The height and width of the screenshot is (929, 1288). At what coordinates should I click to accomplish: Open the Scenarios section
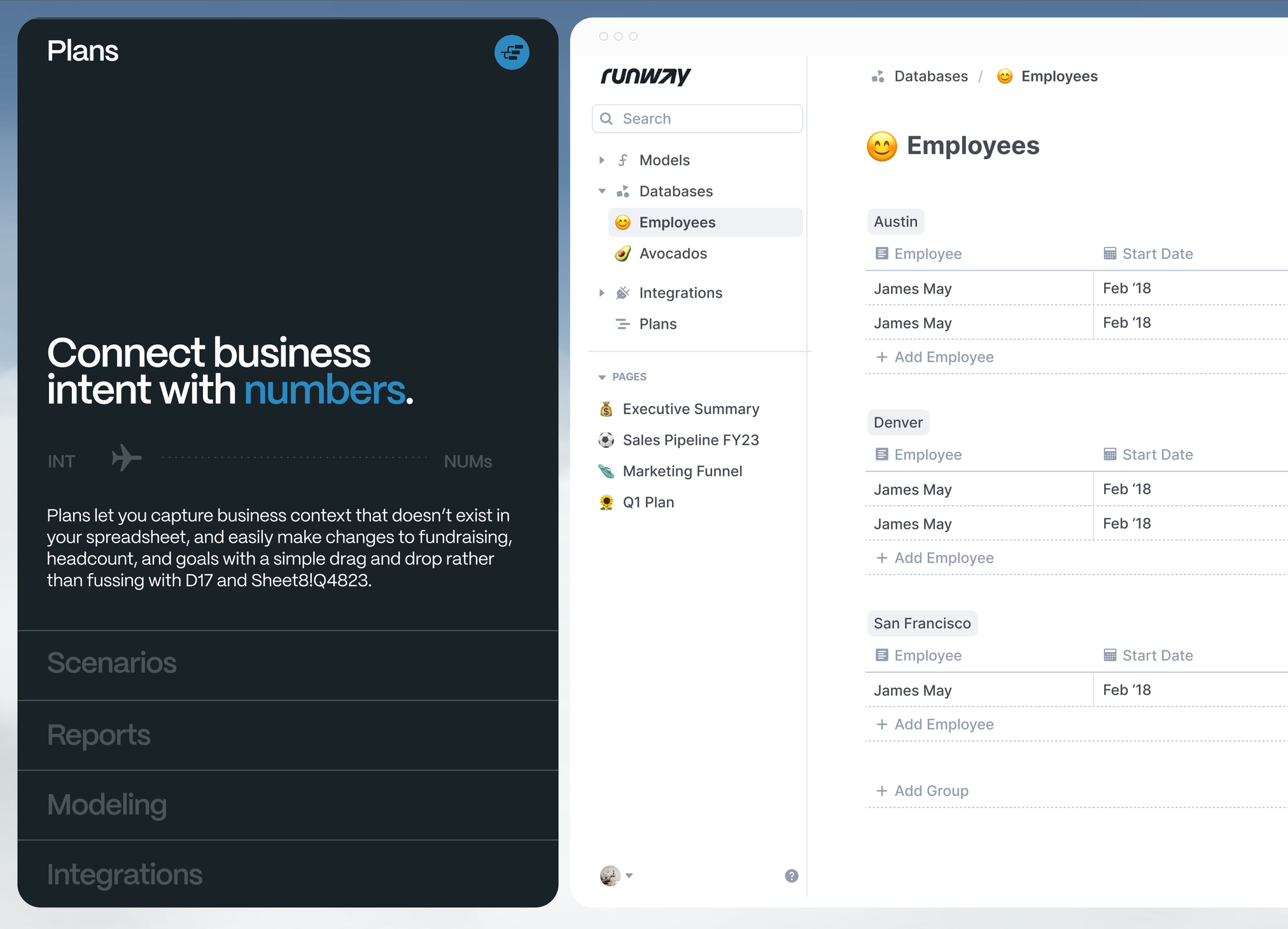click(112, 663)
